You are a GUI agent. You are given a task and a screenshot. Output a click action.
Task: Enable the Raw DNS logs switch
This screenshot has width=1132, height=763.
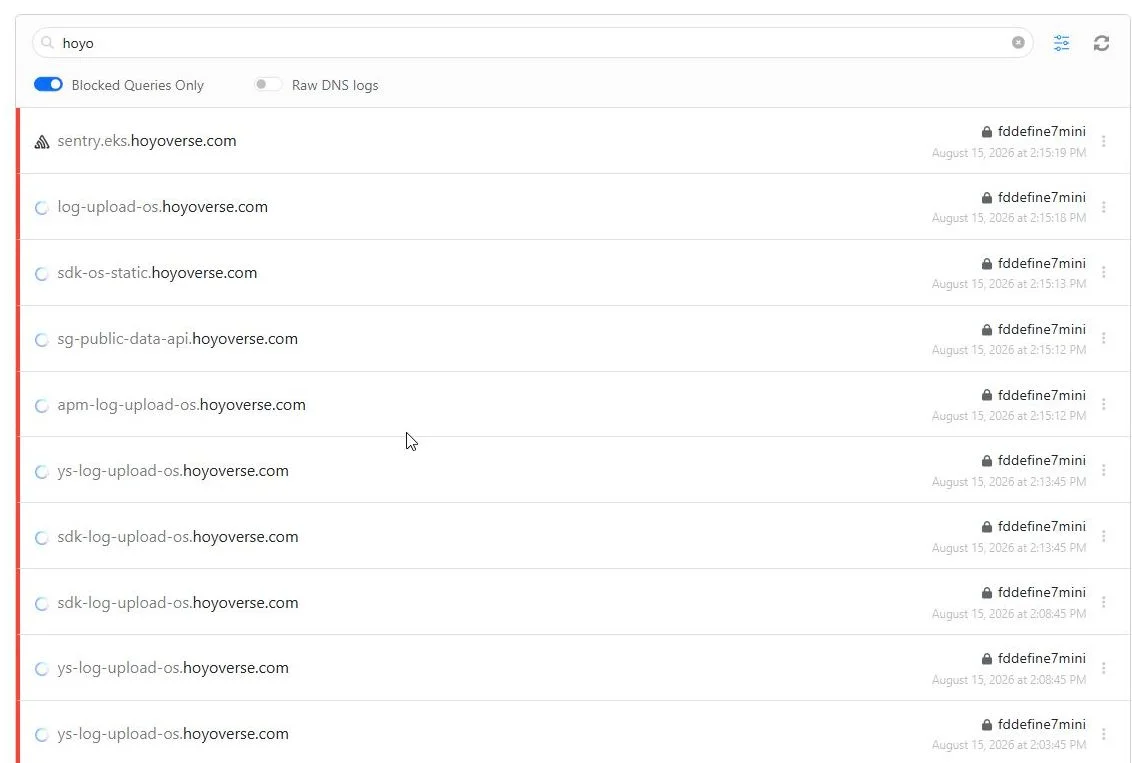pyautogui.click(x=268, y=84)
